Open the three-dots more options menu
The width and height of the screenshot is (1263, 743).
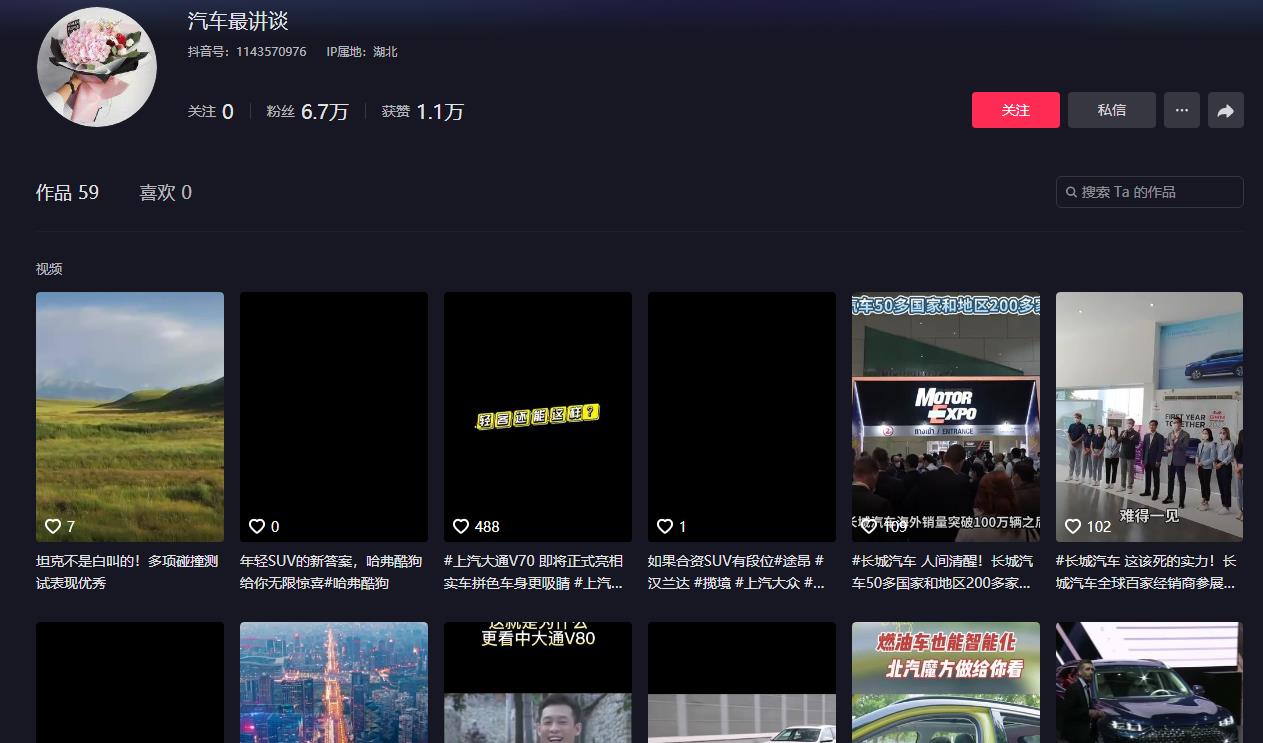(1181, 110)
